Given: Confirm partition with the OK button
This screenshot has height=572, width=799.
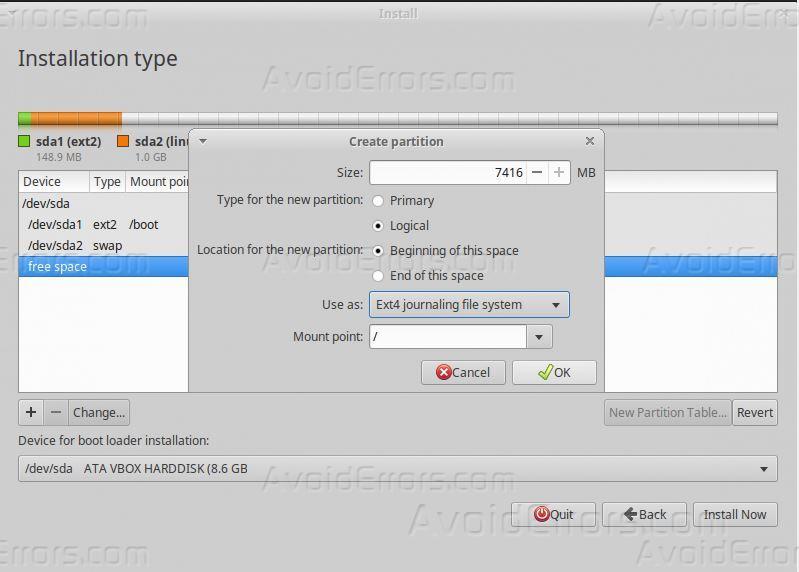Looking at the screenshot, I should [554, 372].
